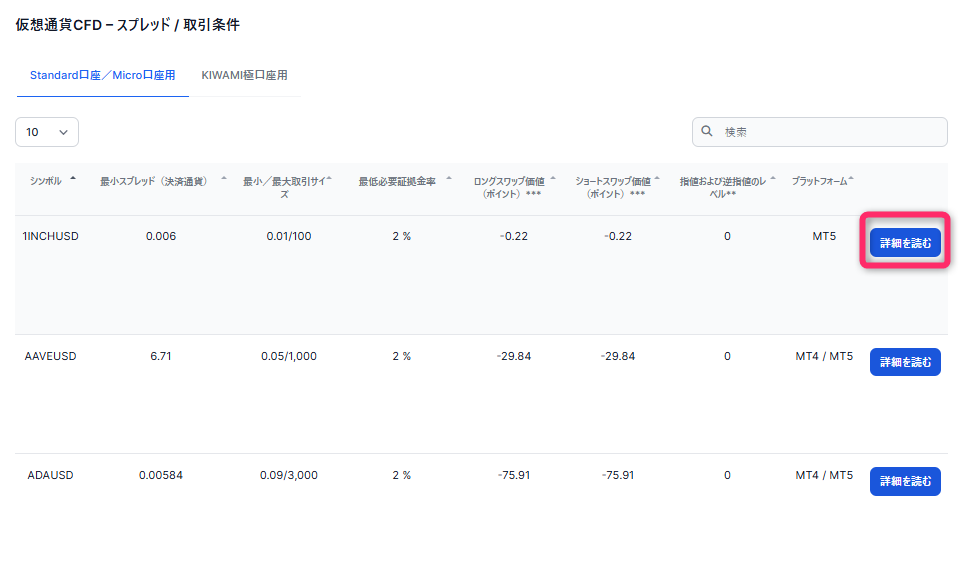Click the MT4 / MT5 cell for AAVEUSD
The width and height of the screenshot is (966, 567).
coord(824,356)
